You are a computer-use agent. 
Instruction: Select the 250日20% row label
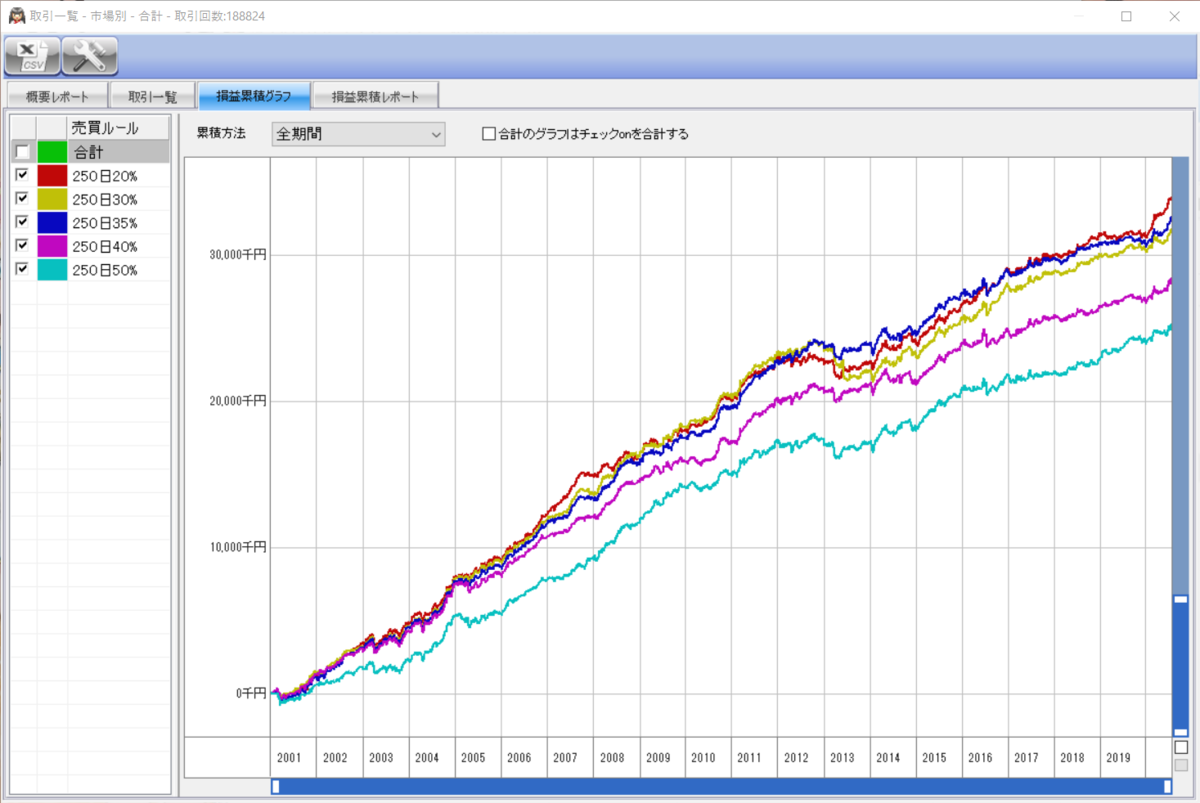105,176
